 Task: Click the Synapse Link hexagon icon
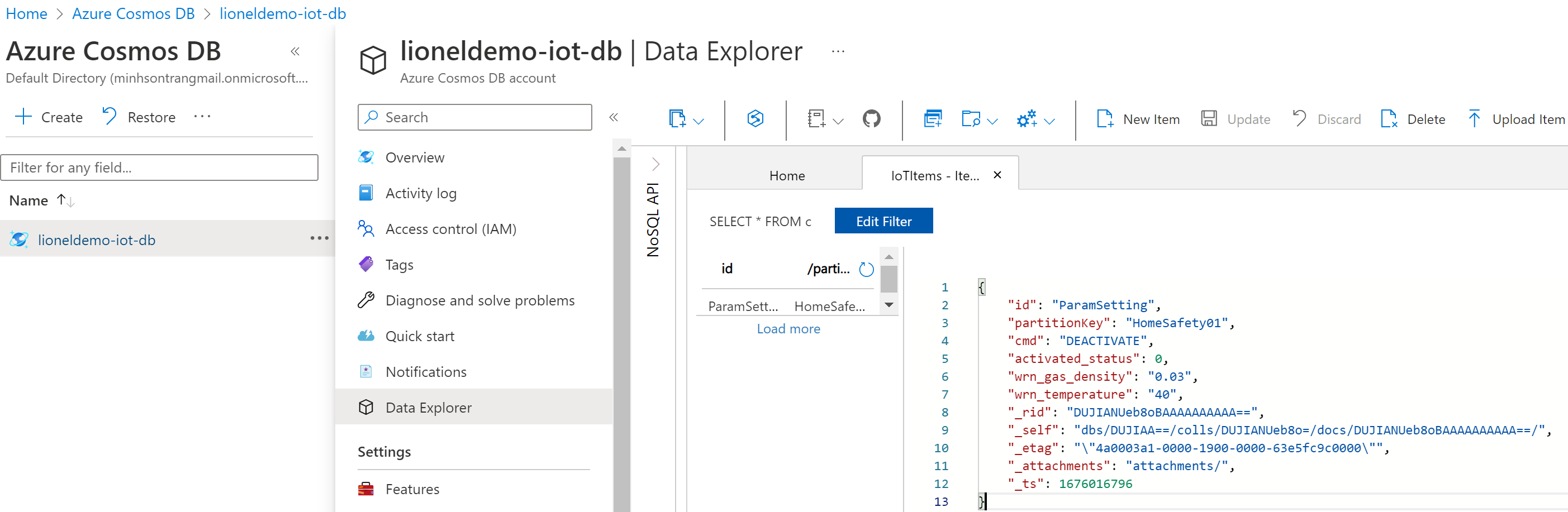755,118
